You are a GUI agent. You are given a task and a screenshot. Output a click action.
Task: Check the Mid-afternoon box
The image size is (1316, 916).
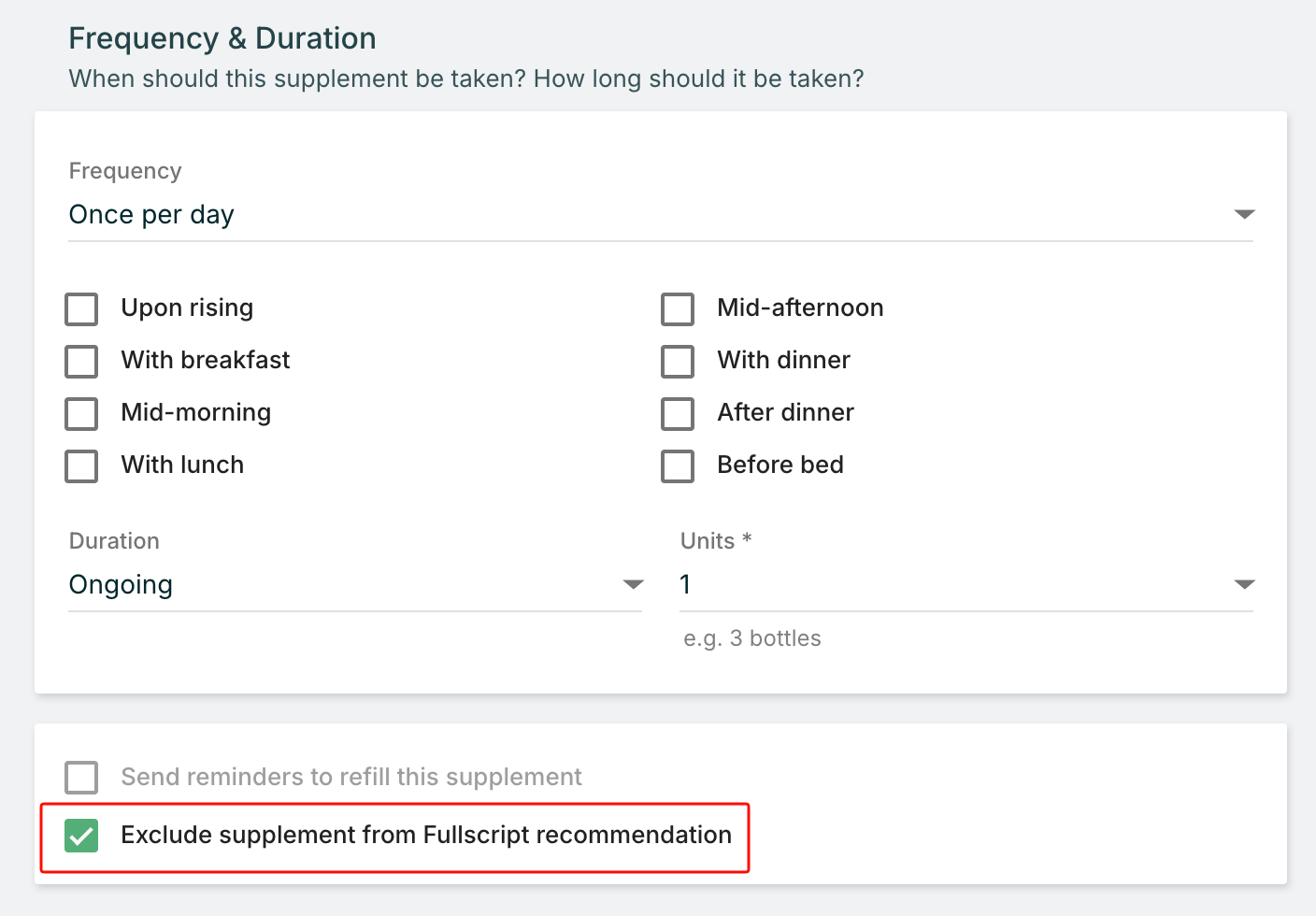pos(678,308)
